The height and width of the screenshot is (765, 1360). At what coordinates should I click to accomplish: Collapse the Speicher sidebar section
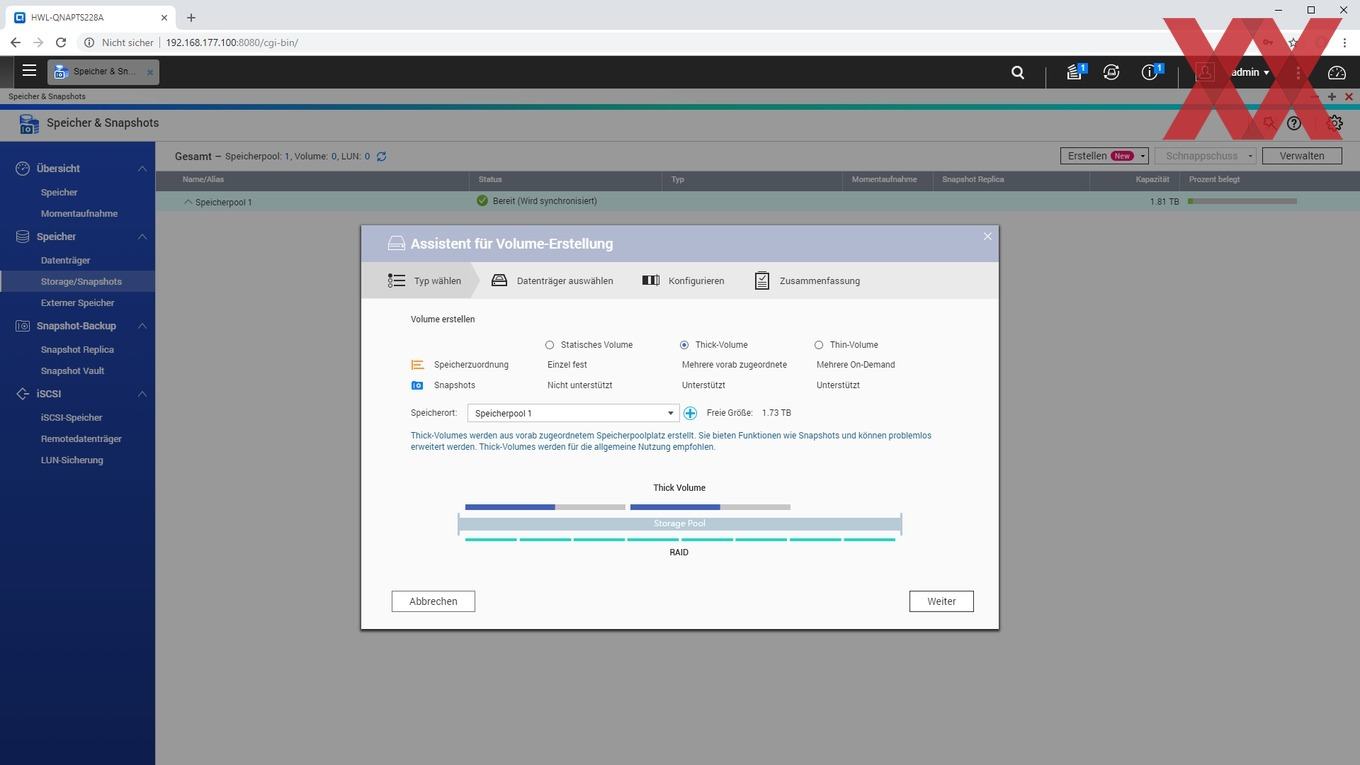click(142, 236)
